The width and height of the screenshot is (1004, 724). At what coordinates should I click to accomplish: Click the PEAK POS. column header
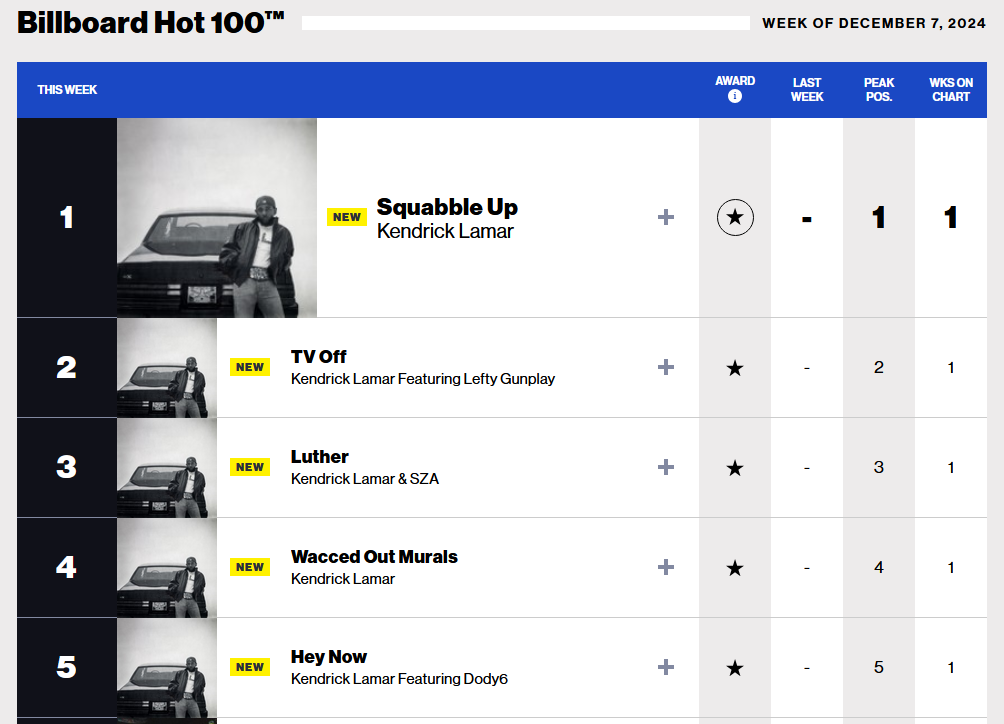pyautogui.click(x=878, y=90)
